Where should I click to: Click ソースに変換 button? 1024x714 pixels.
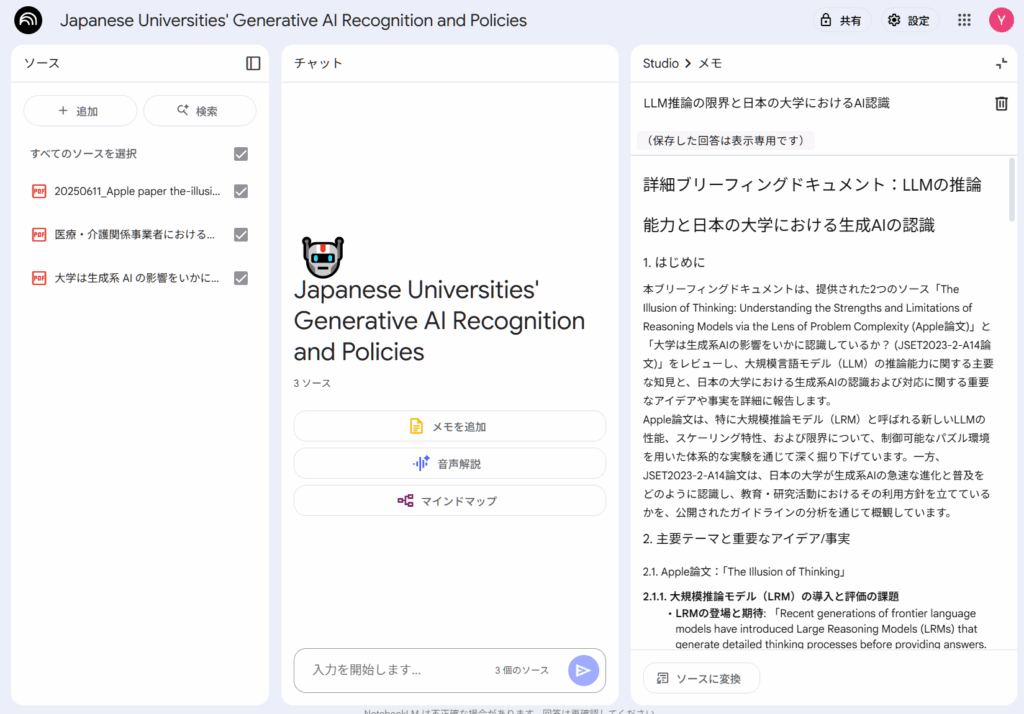701,679
